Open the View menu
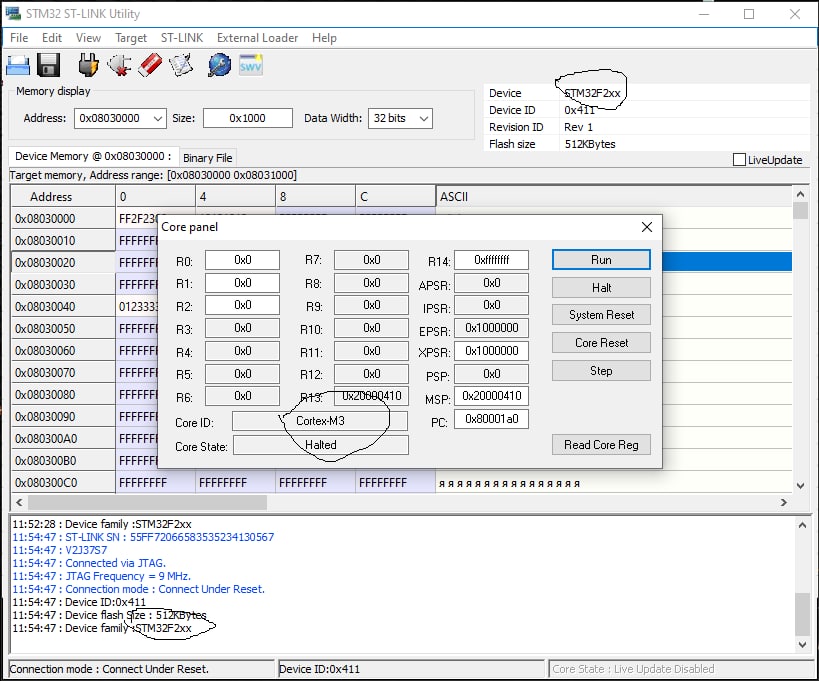This screenshot has height=681, width=819. (88, 38)
